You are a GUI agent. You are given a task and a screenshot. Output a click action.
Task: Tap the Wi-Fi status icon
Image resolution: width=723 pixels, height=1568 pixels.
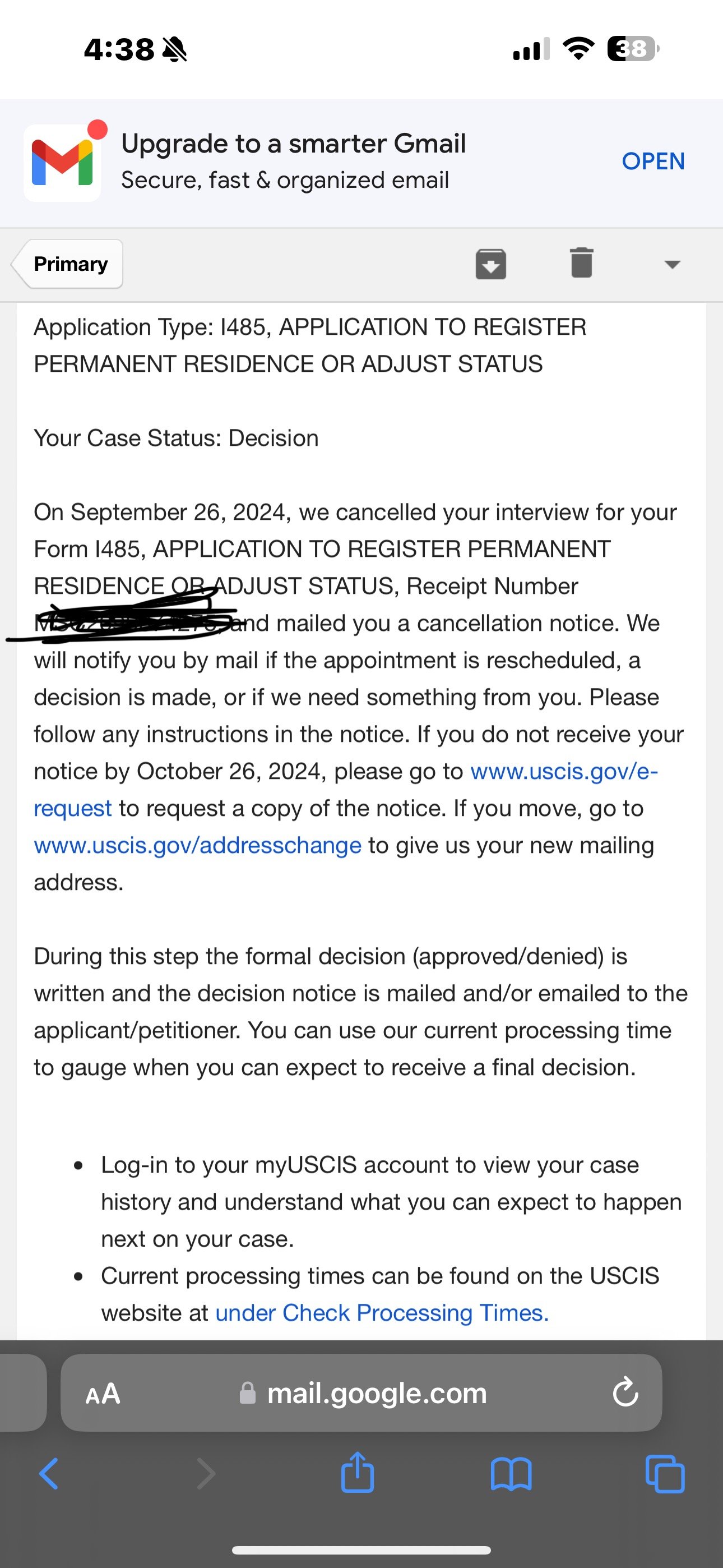578,49
